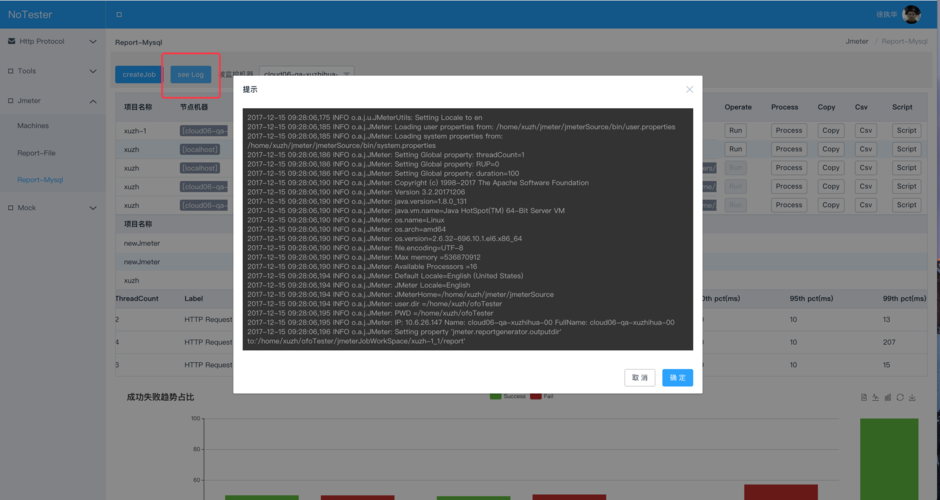940x500 pixels.
Task: Click cloud06-qa node tag in xuzh-1 row
Action: (x=204, y=131)
